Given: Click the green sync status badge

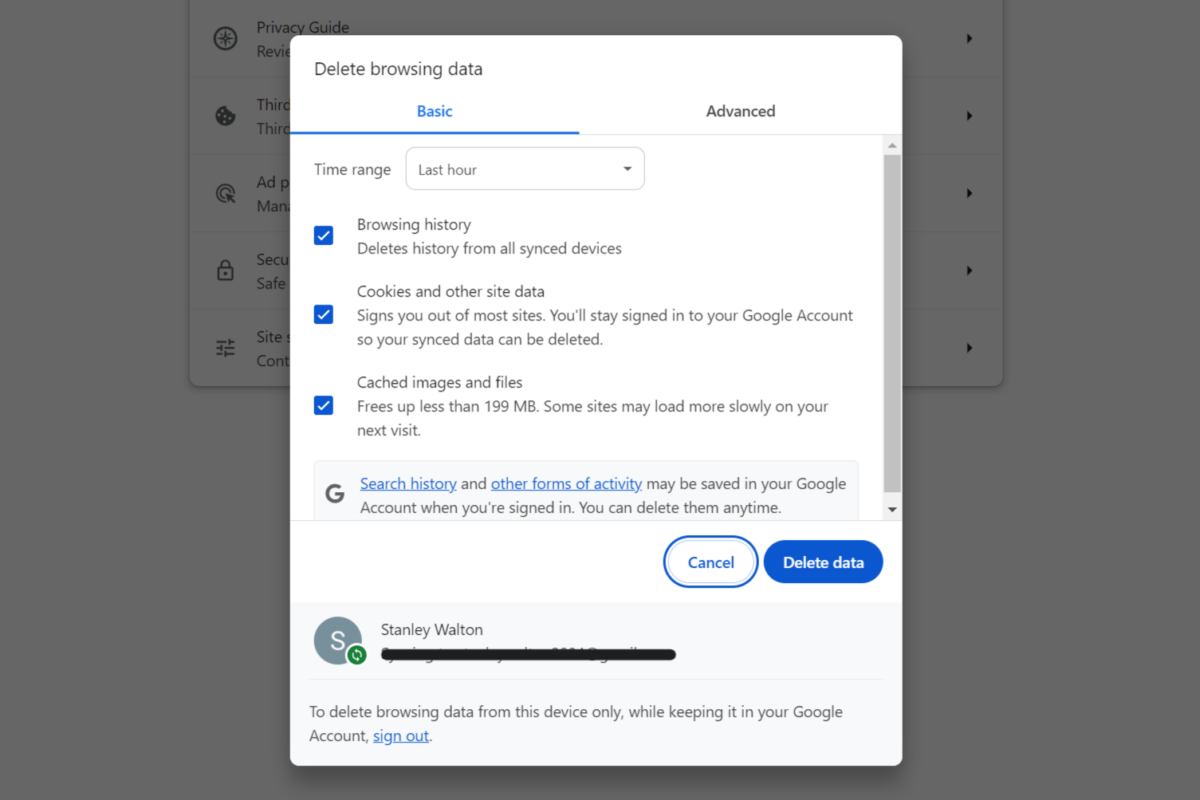Looking at the screenshot, I should 356,657.
